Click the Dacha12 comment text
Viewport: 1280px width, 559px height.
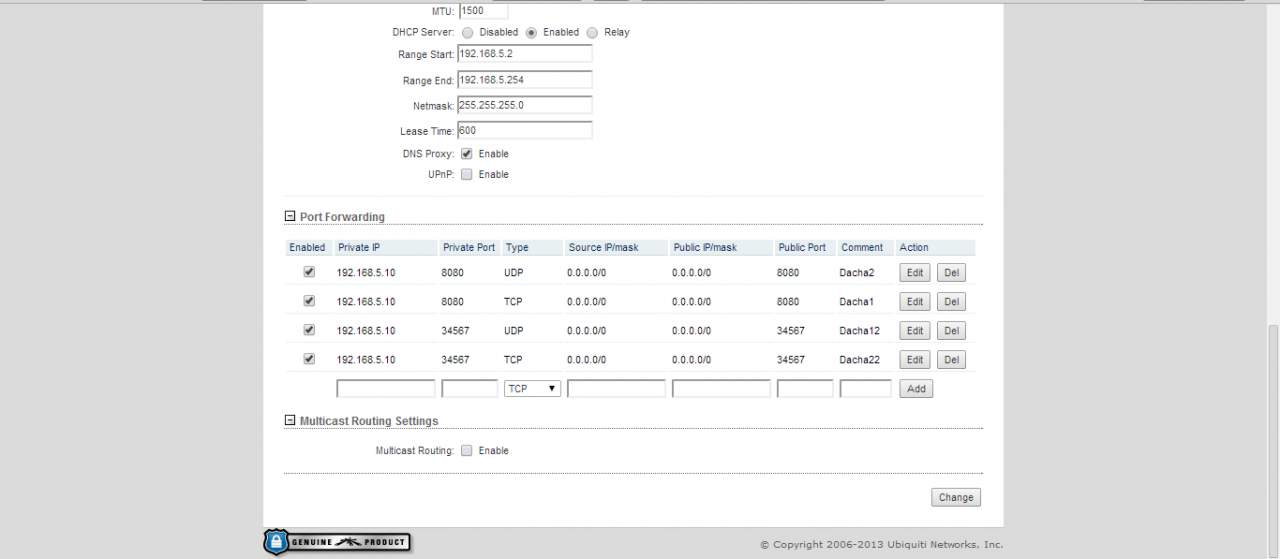(x=859, y=331)
